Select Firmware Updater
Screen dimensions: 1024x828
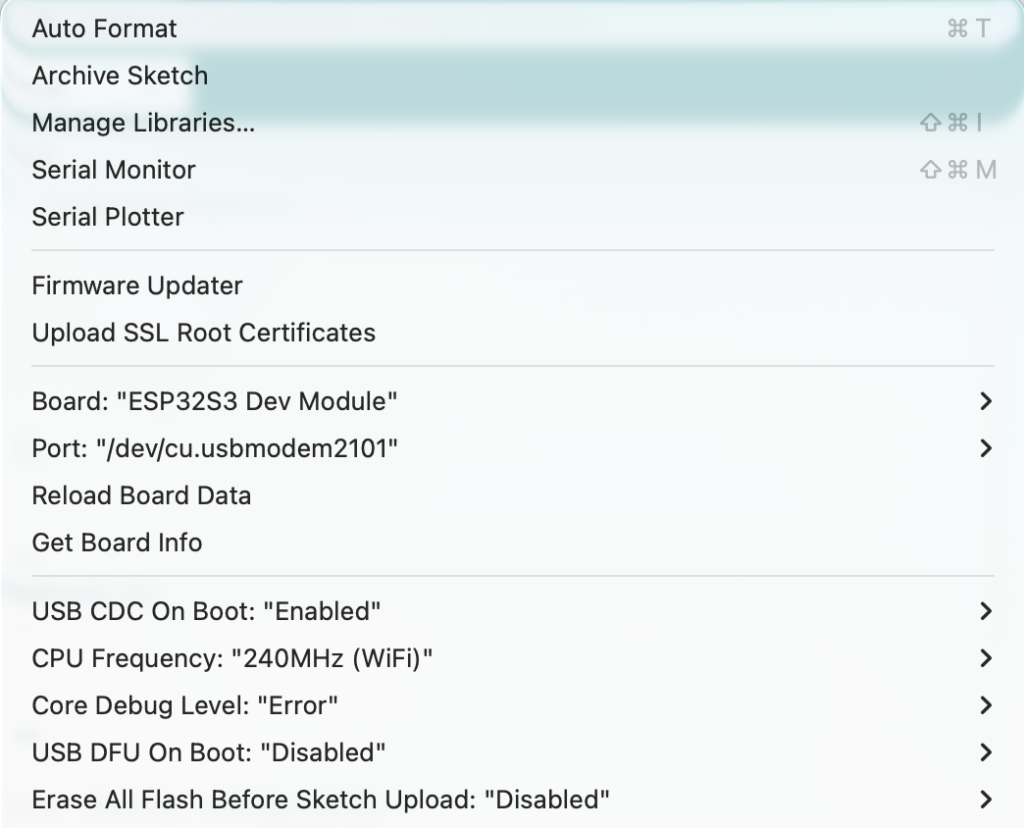(137, 286)
